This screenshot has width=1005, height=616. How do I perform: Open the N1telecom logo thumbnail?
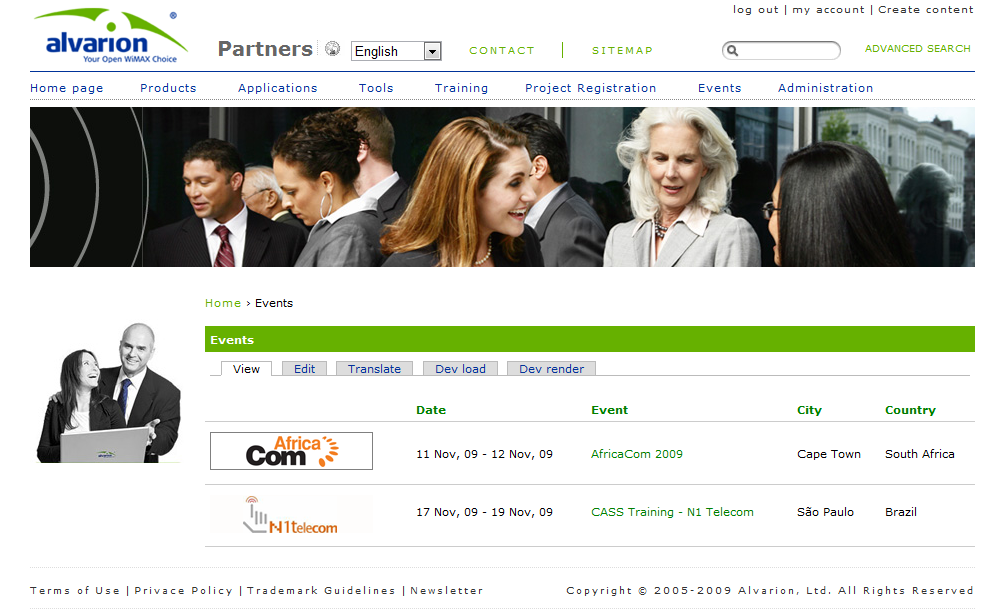[x=291, y=514]
